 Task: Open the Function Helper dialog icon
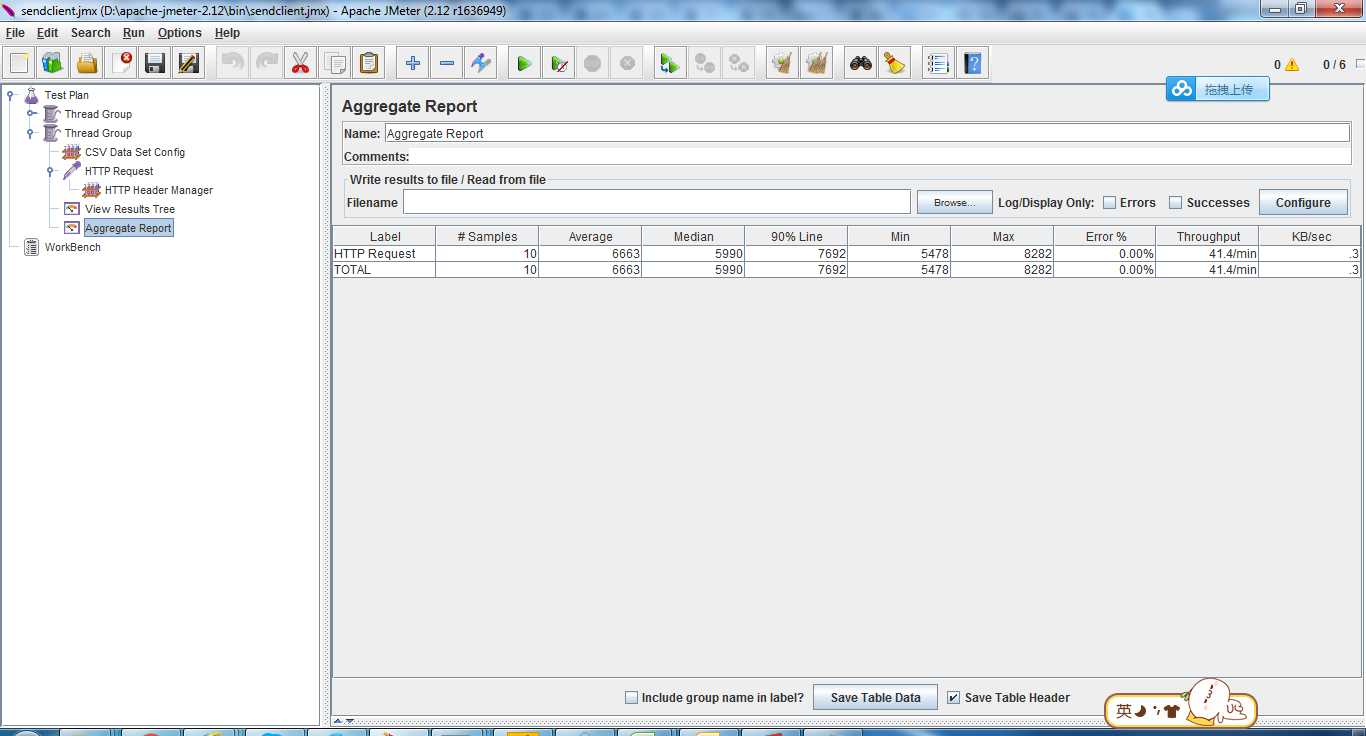coord(938,64)
